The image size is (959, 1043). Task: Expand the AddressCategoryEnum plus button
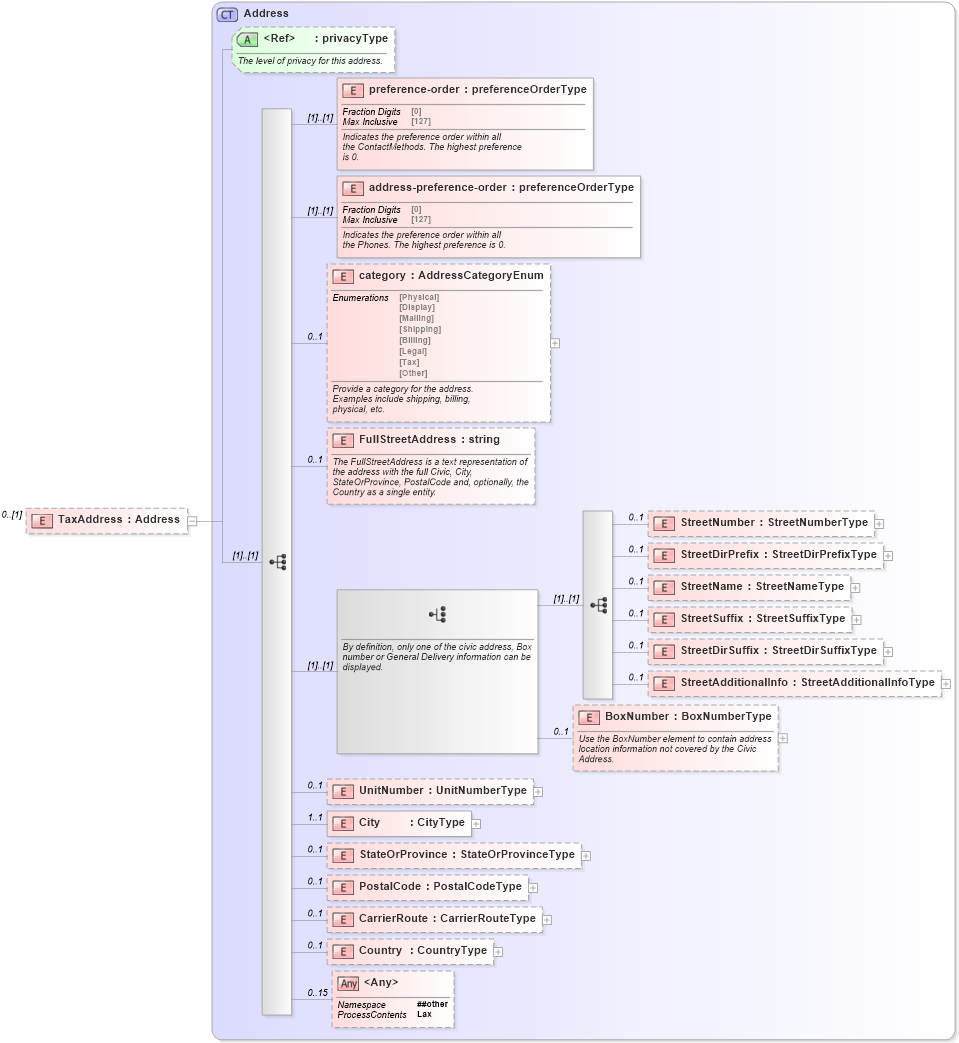click(x=554, y=342)
